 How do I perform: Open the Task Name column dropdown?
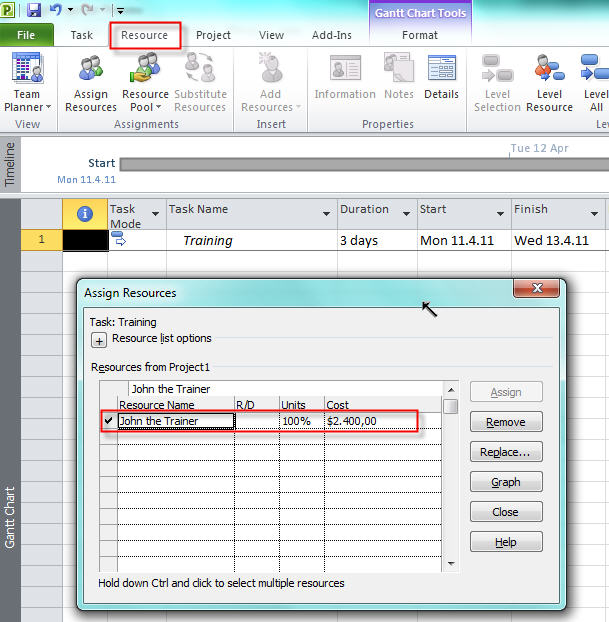(327, 214)
